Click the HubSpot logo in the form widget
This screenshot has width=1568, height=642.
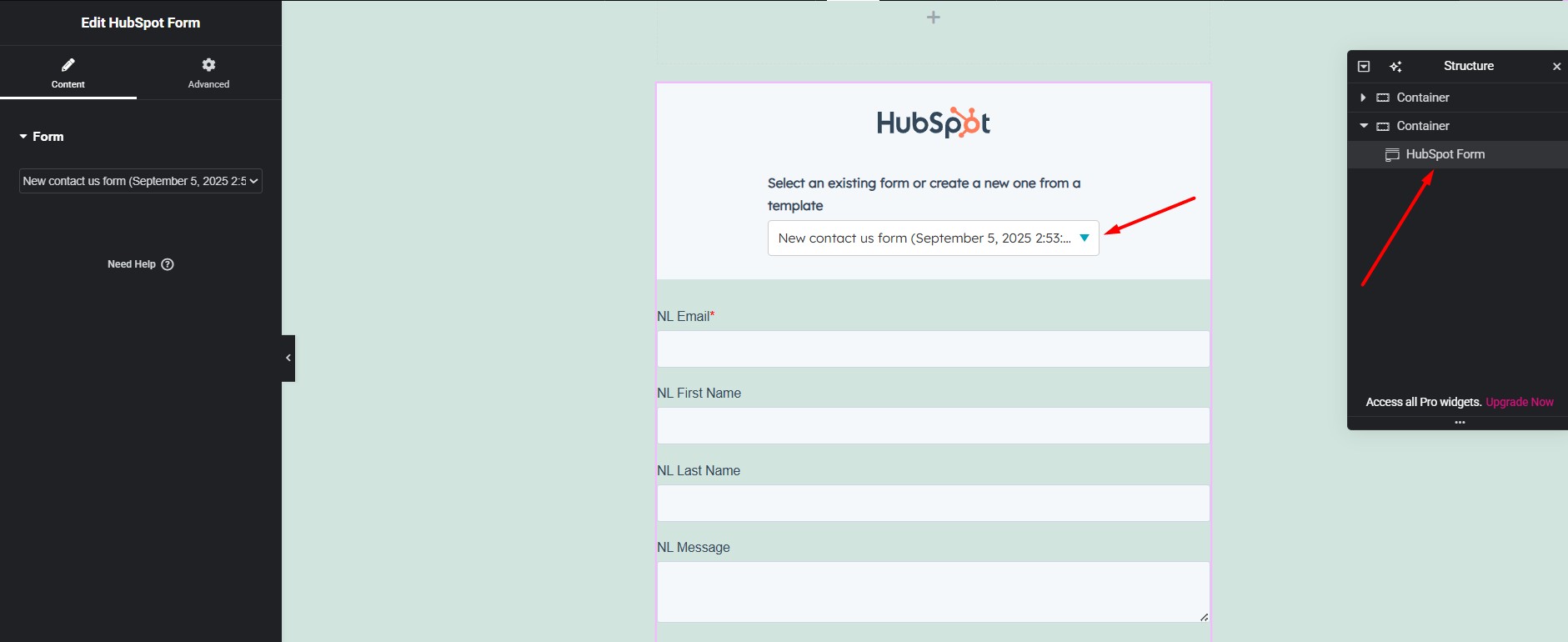point(933,123)
